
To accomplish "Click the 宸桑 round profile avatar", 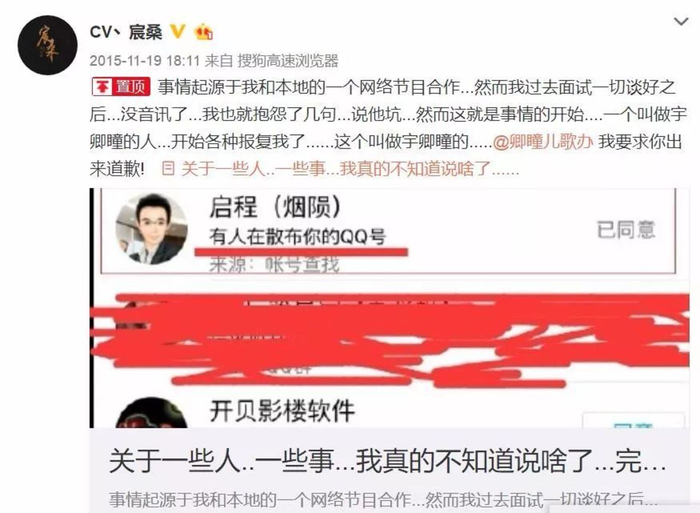I will tap(47, 45).
